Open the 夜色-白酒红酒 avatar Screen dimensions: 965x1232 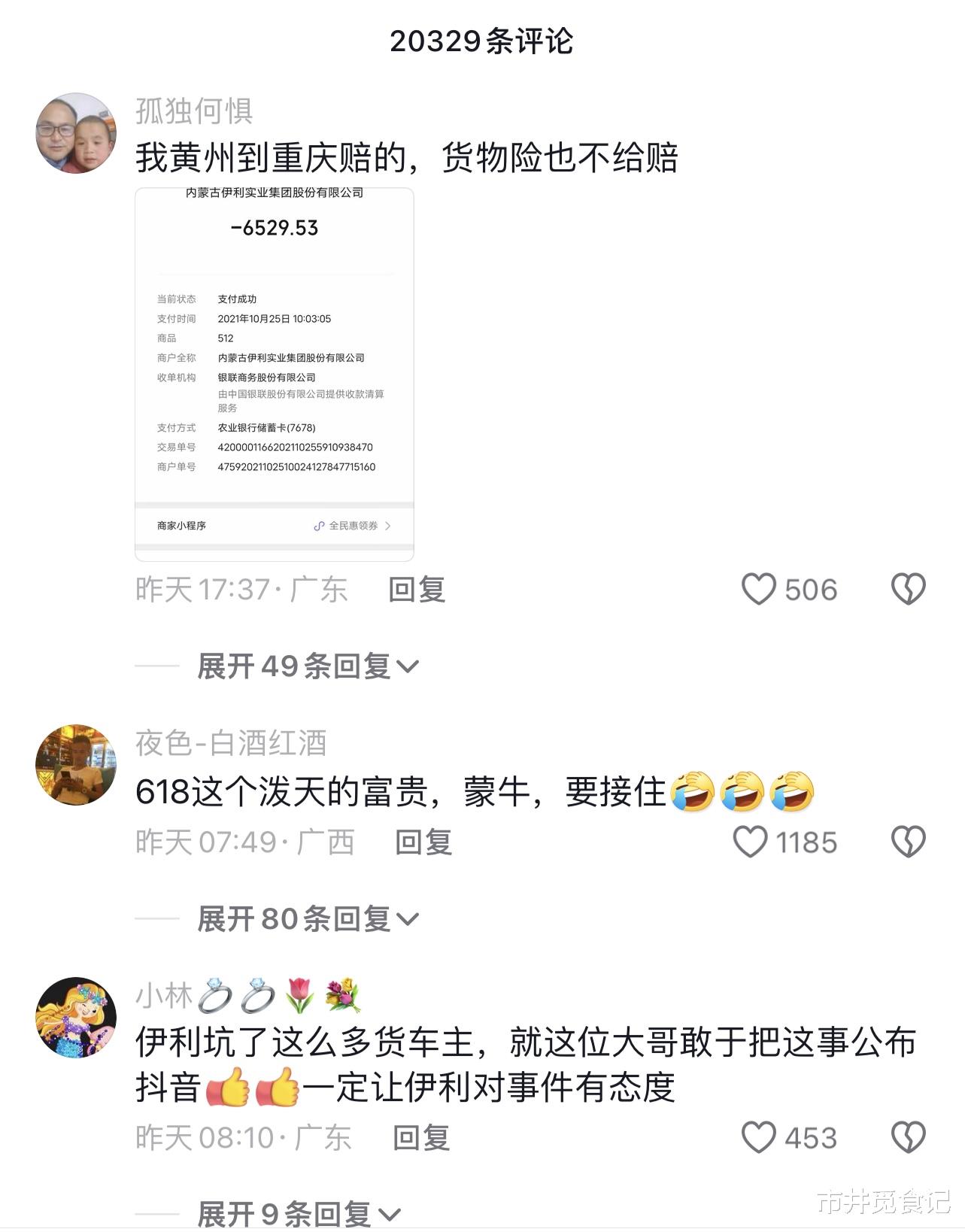click(x=76, y=765)
